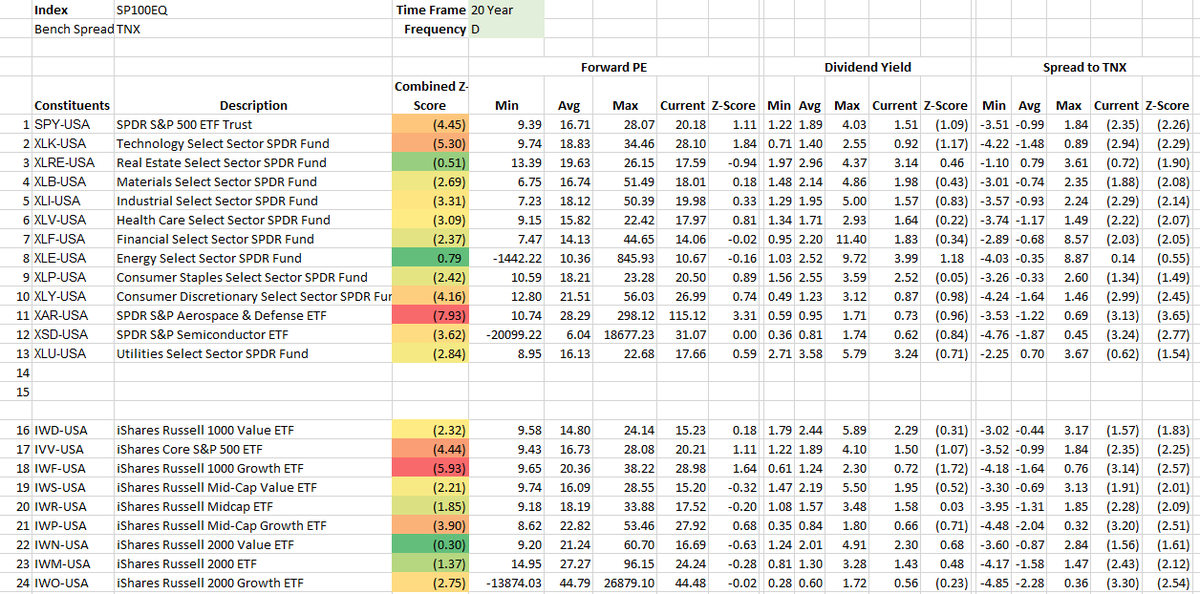Click the IWN-USA ticker cell
1200x594 pixels.
[73, 543]
